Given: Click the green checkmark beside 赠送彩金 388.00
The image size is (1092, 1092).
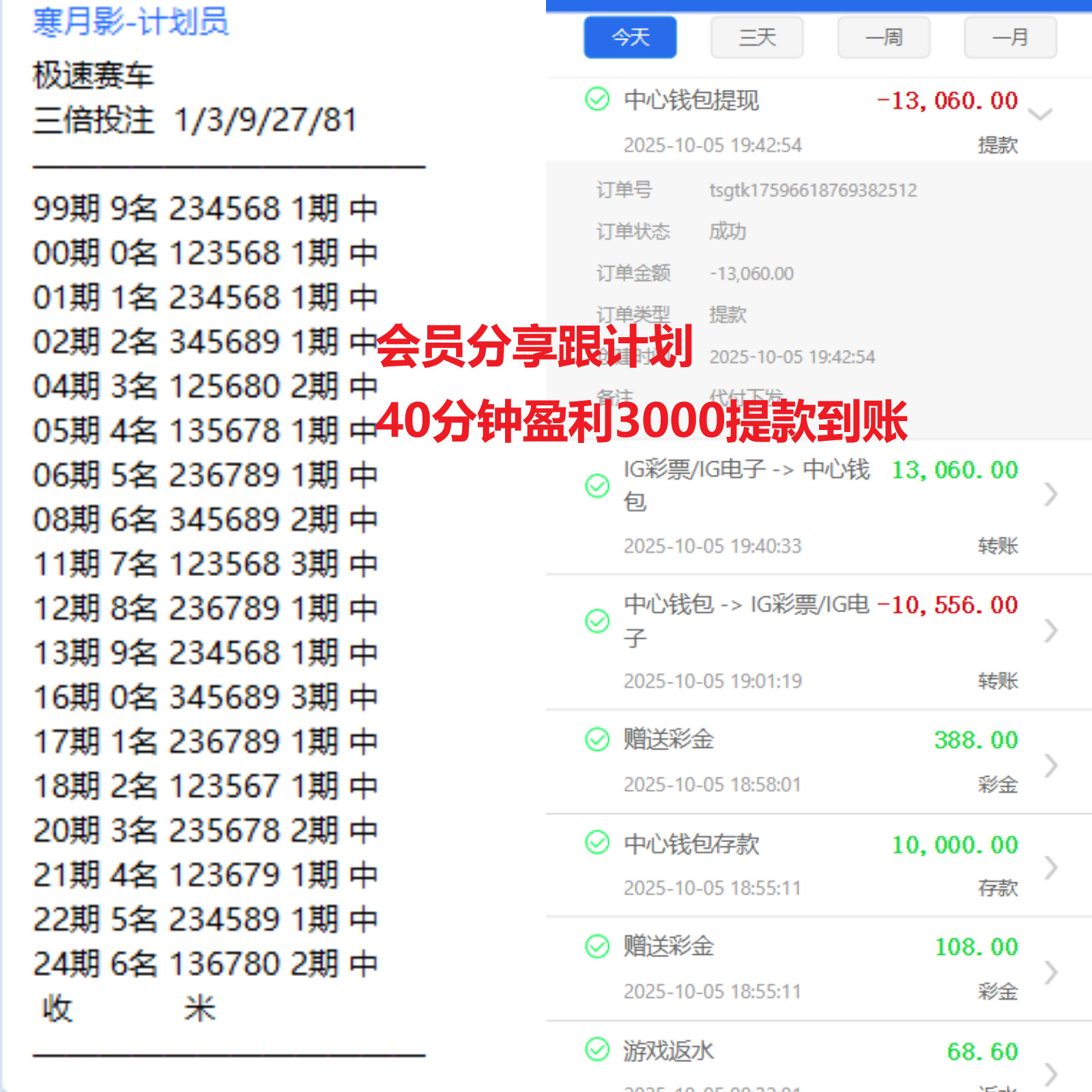Looking at the screenshot, I should click(x=597, y=739).
